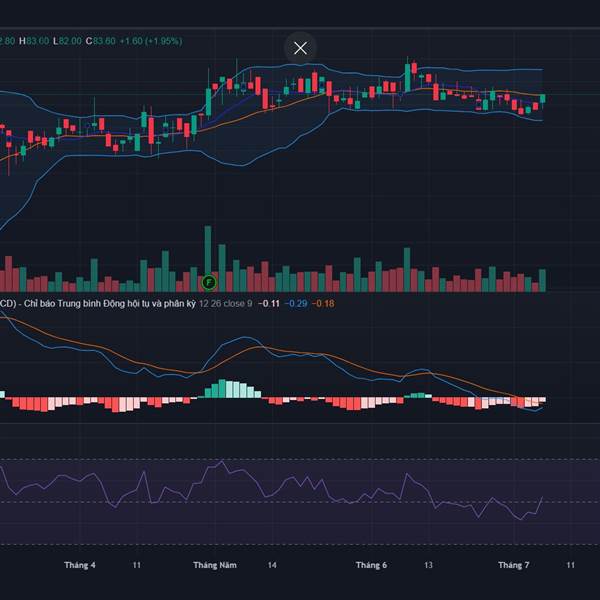
Task: Click the MACD settings text 12 26 close 9
Action: [x=225, y=303]
